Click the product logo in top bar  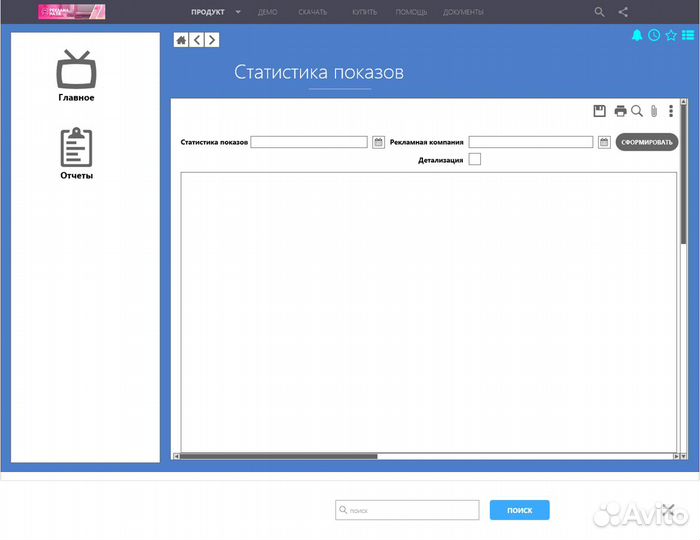[x=72, y=12]
